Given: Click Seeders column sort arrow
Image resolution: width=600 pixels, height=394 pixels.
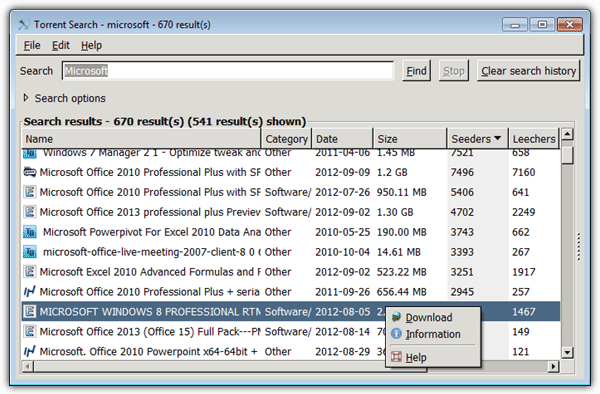Looking at the screenshot, I should [497, 138].
